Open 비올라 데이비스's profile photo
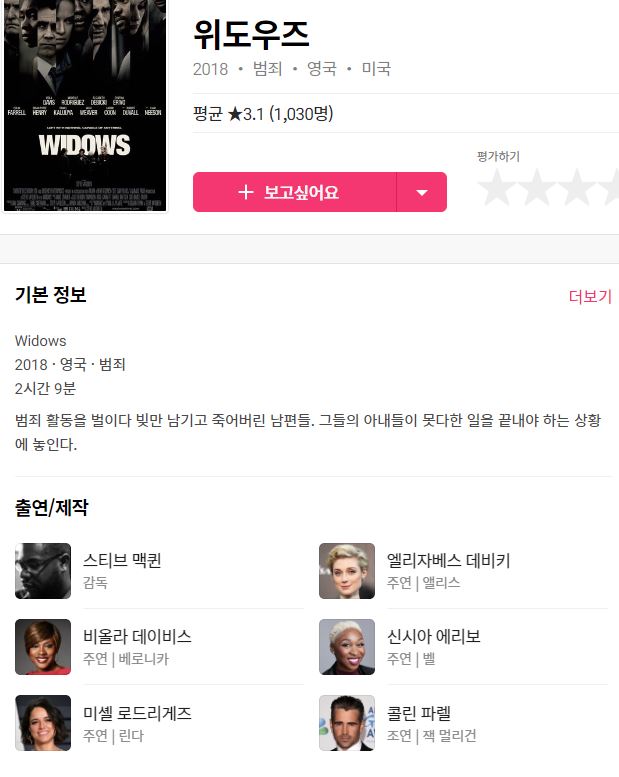Image resolution: width=619 pixels, height=777 pixels. coord(43,647)
